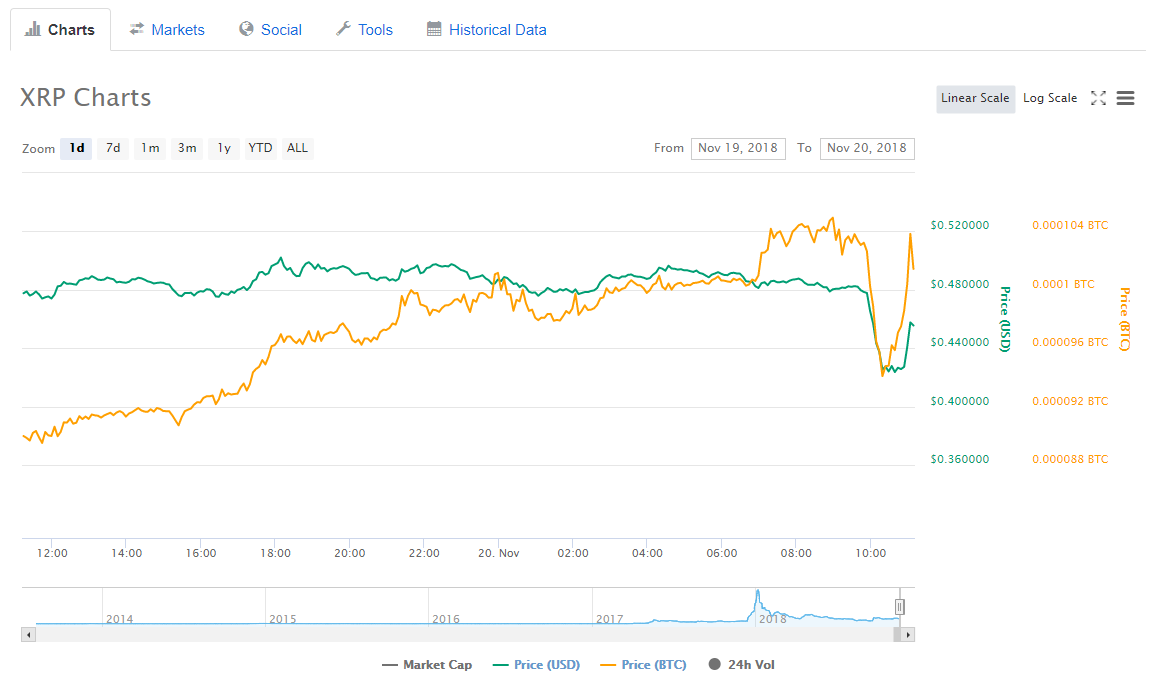Toggle fullscreen chart view icon

click(1098, 98)
